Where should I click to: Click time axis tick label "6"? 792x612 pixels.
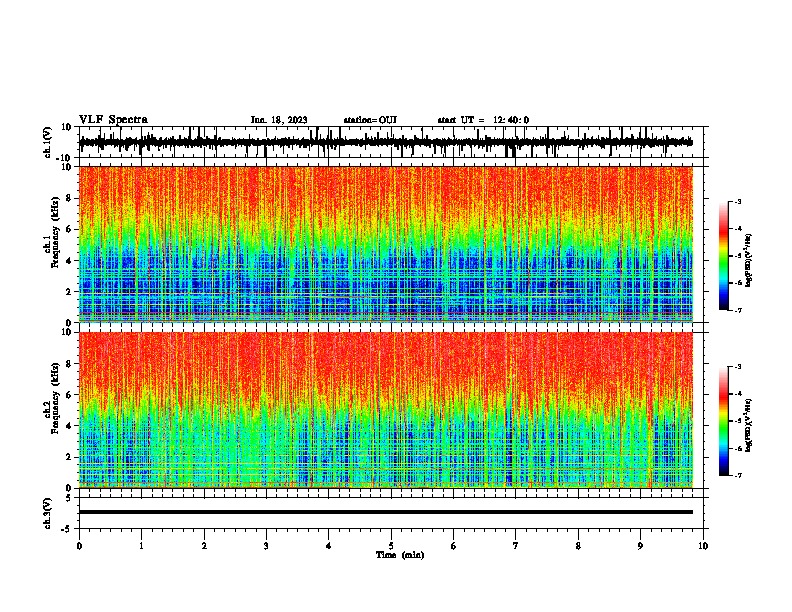coord(454,546)
